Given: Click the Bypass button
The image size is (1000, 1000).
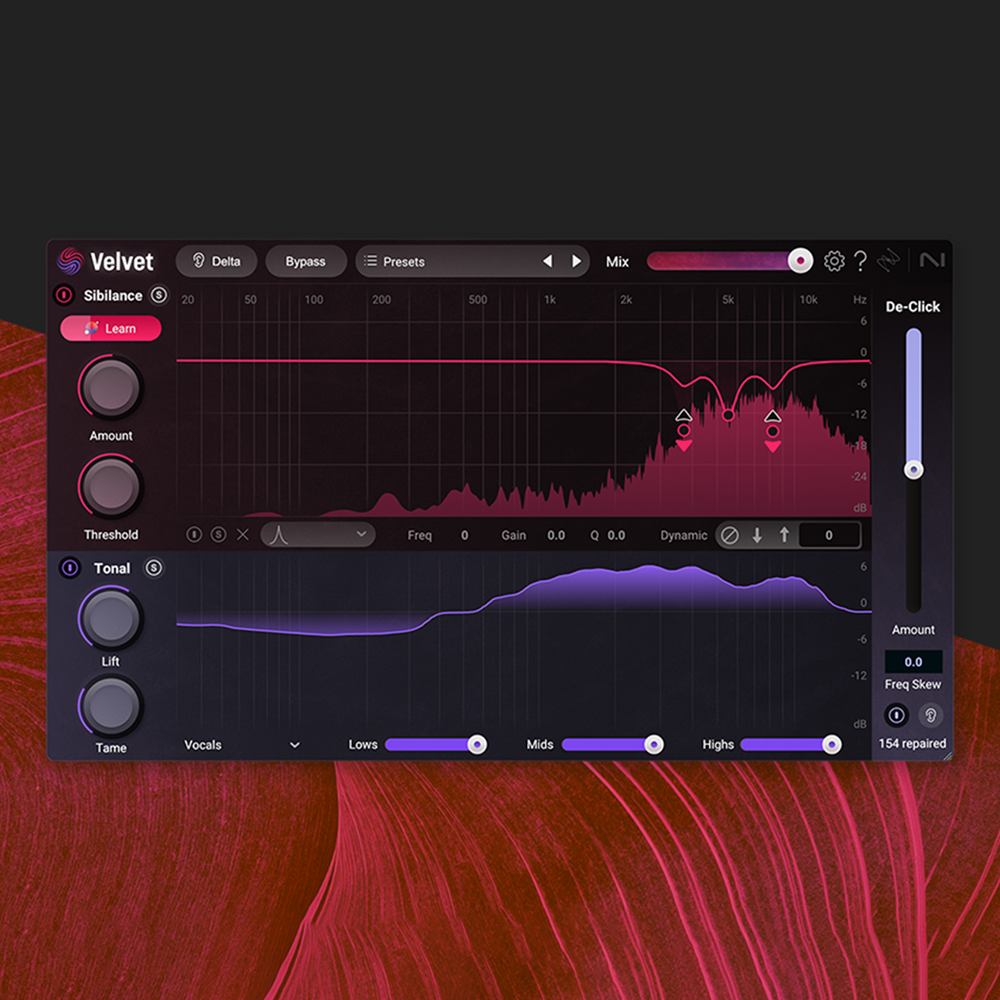Looking at the screenshot, I should pyautogui.click(x=305, y=261).
